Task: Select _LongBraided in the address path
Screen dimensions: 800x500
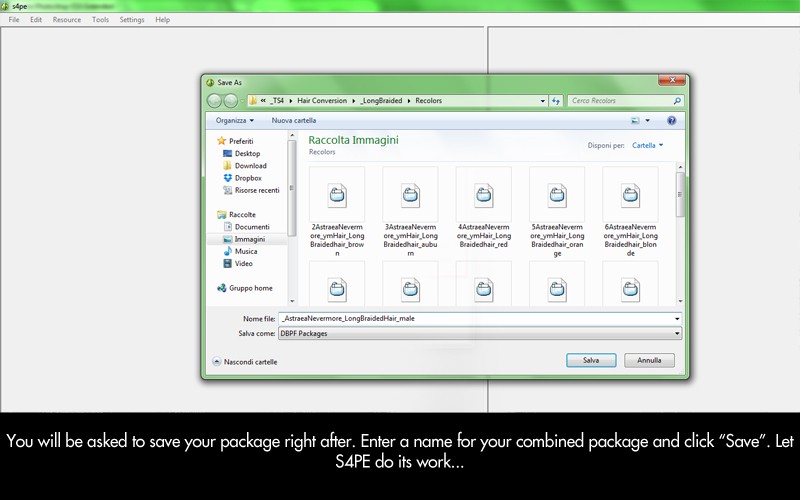Action: pos(381,101)
